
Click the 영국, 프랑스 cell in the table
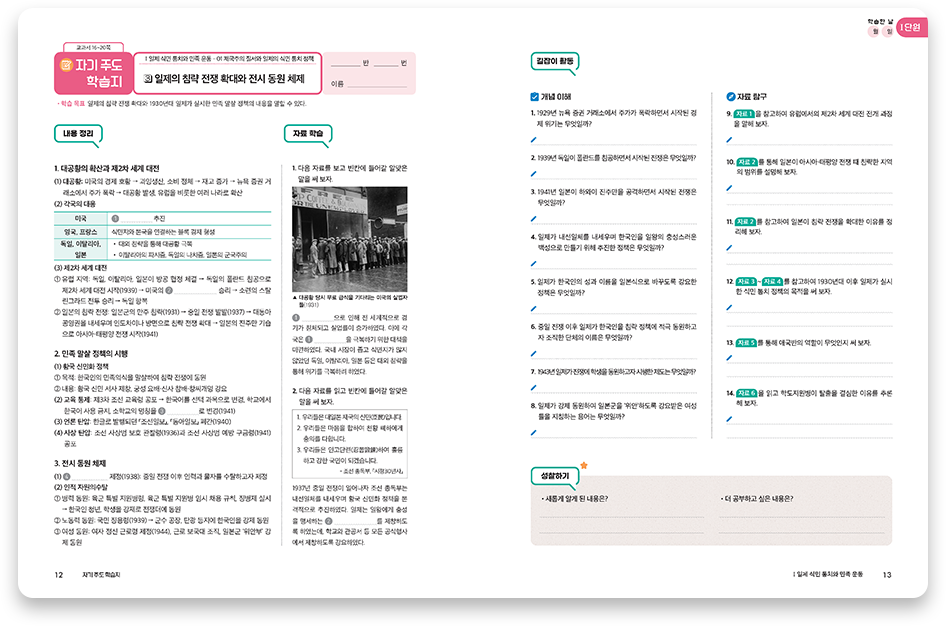pyautogui.click(x=81, y=232)
